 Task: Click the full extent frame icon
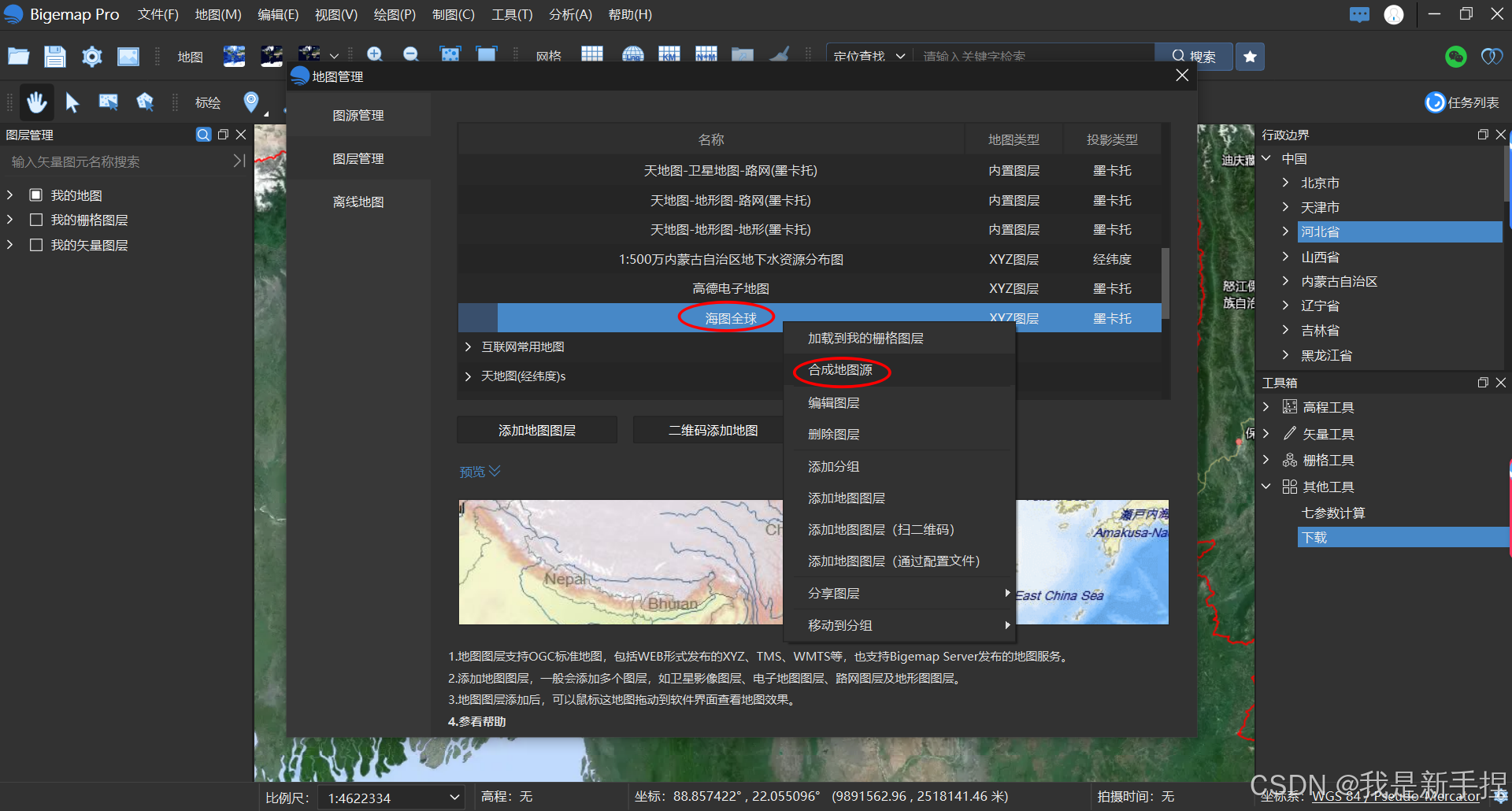487,54
